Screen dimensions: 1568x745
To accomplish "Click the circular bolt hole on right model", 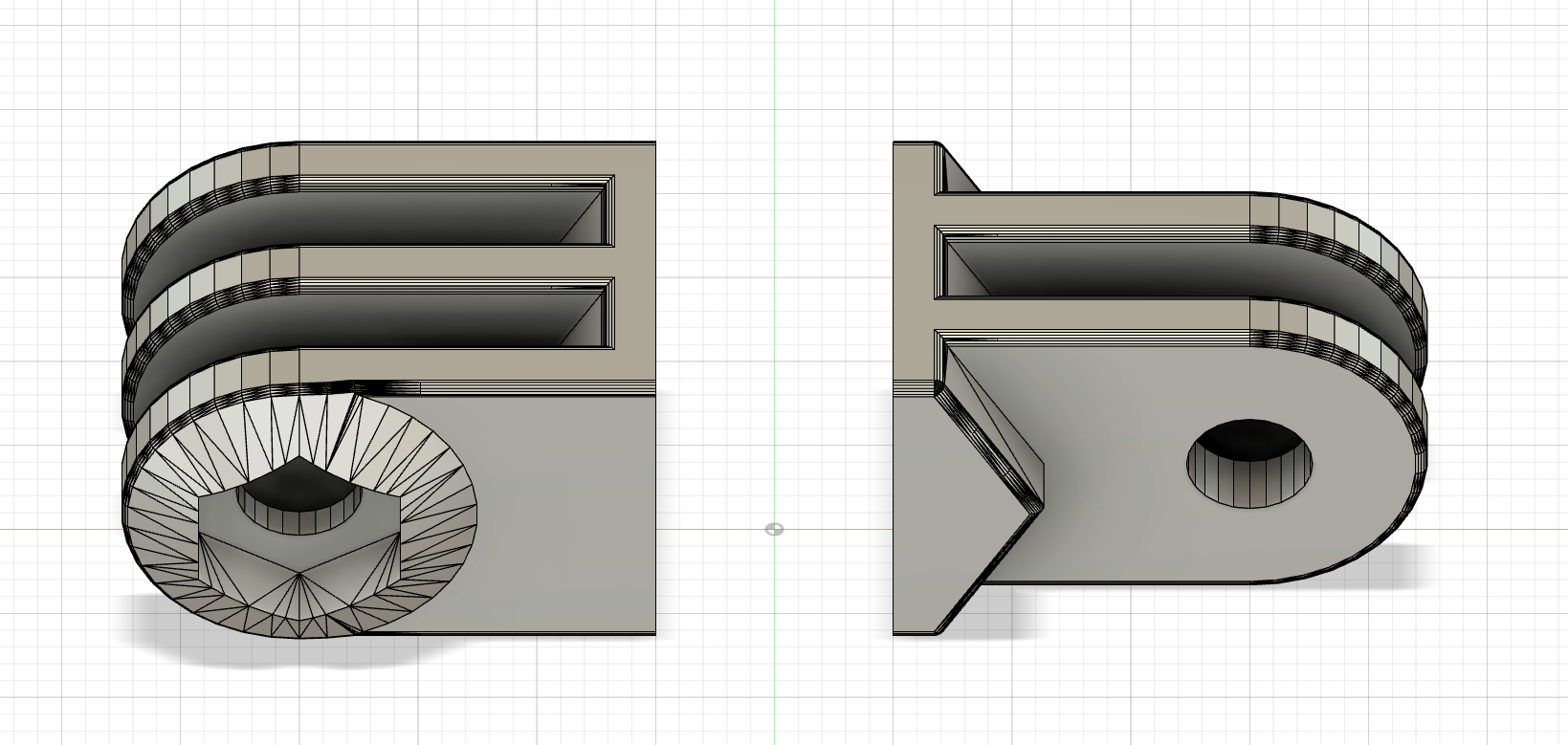I will tap(1249, 464).
